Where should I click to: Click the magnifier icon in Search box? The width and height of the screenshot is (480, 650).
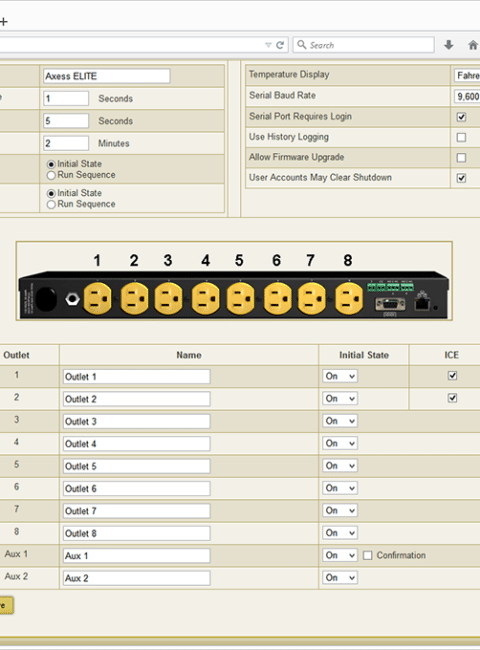pyautogui.click(x=302, y=44)
